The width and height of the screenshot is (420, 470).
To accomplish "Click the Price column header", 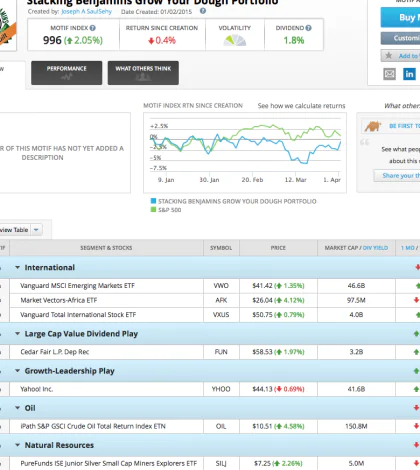I will pos(278,248).
